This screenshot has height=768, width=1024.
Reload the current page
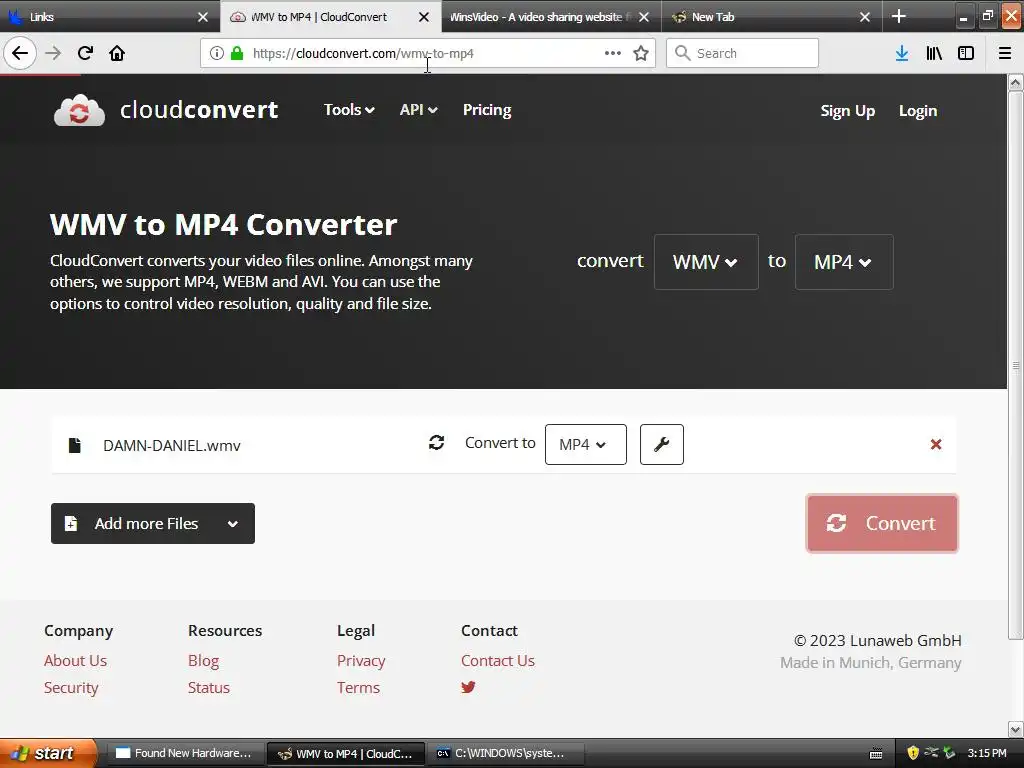[85, 53]
